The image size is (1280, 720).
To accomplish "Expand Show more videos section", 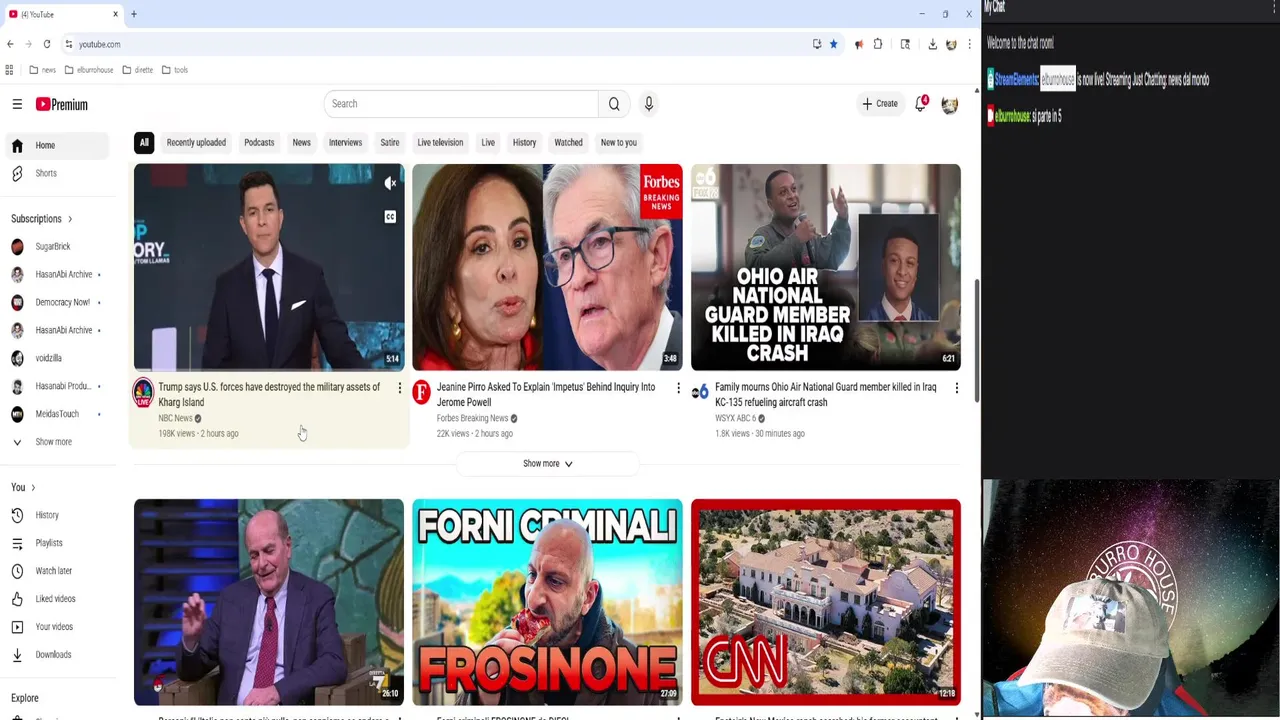I will tap(547, 464).
